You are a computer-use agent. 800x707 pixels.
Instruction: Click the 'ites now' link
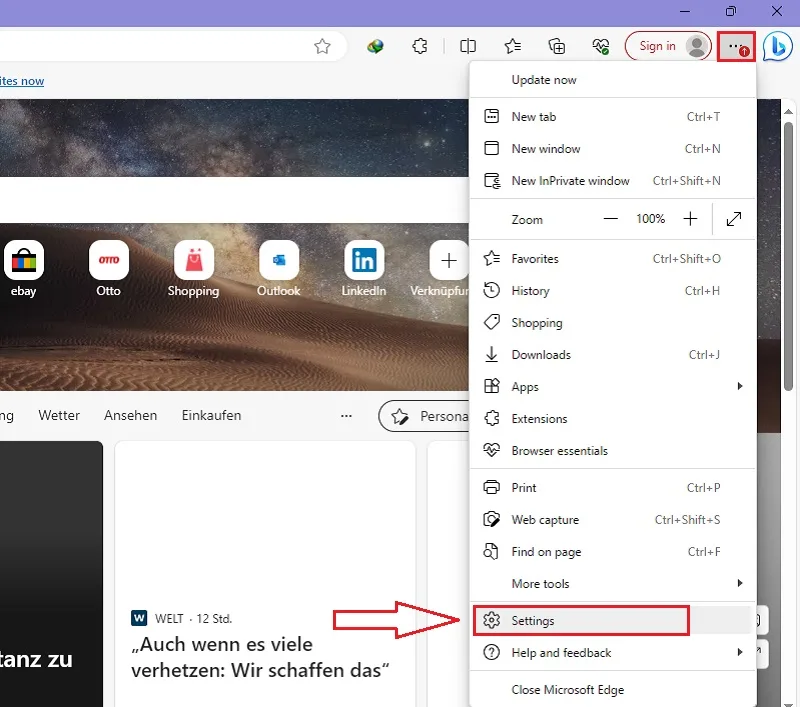pyautogui.click(x=22, y=81)
